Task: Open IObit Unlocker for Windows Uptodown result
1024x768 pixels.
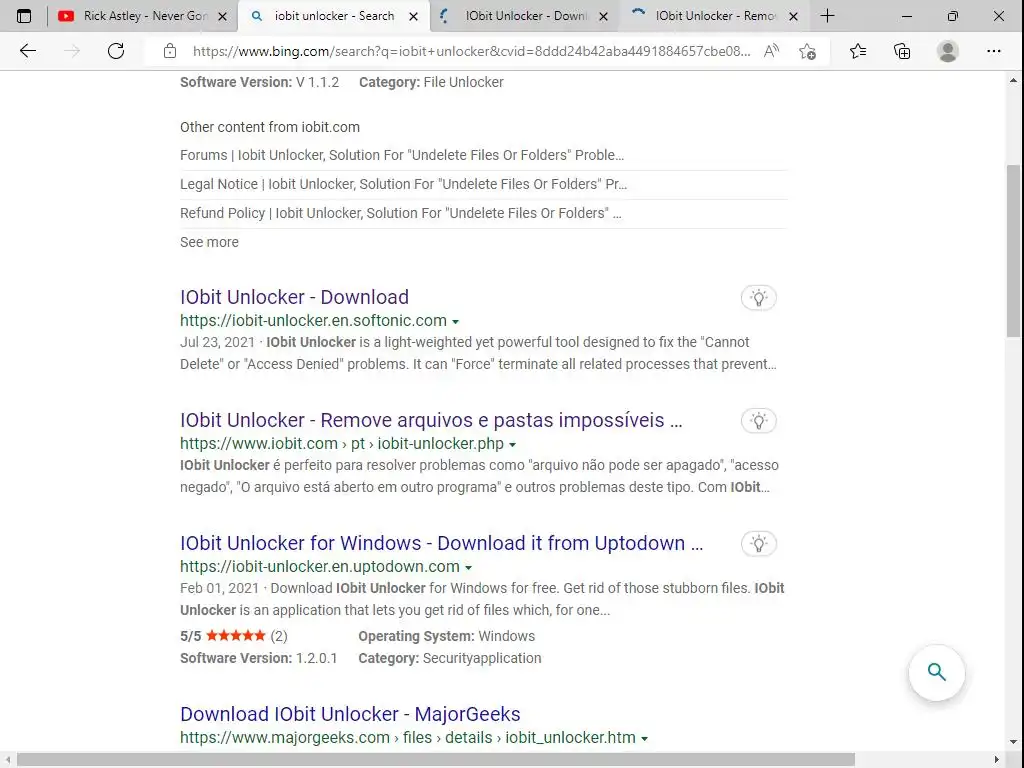Action: [441, 543]
